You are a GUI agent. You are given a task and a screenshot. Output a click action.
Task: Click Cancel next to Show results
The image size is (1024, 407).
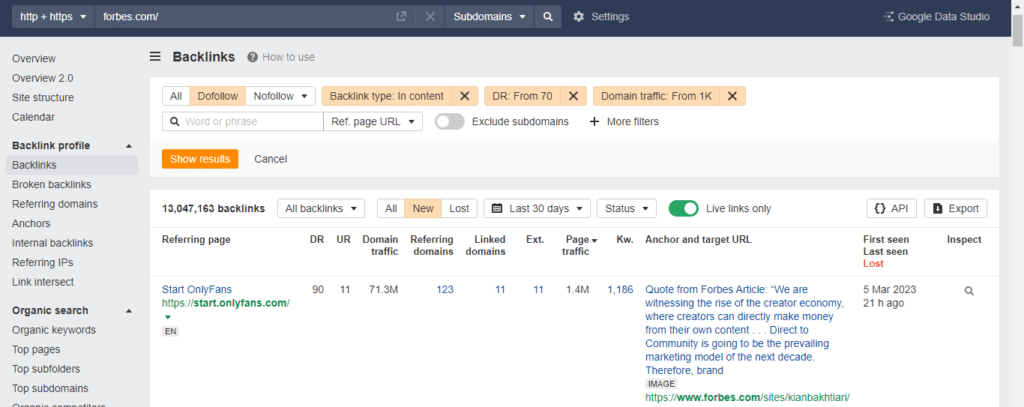tap(270, 159)
